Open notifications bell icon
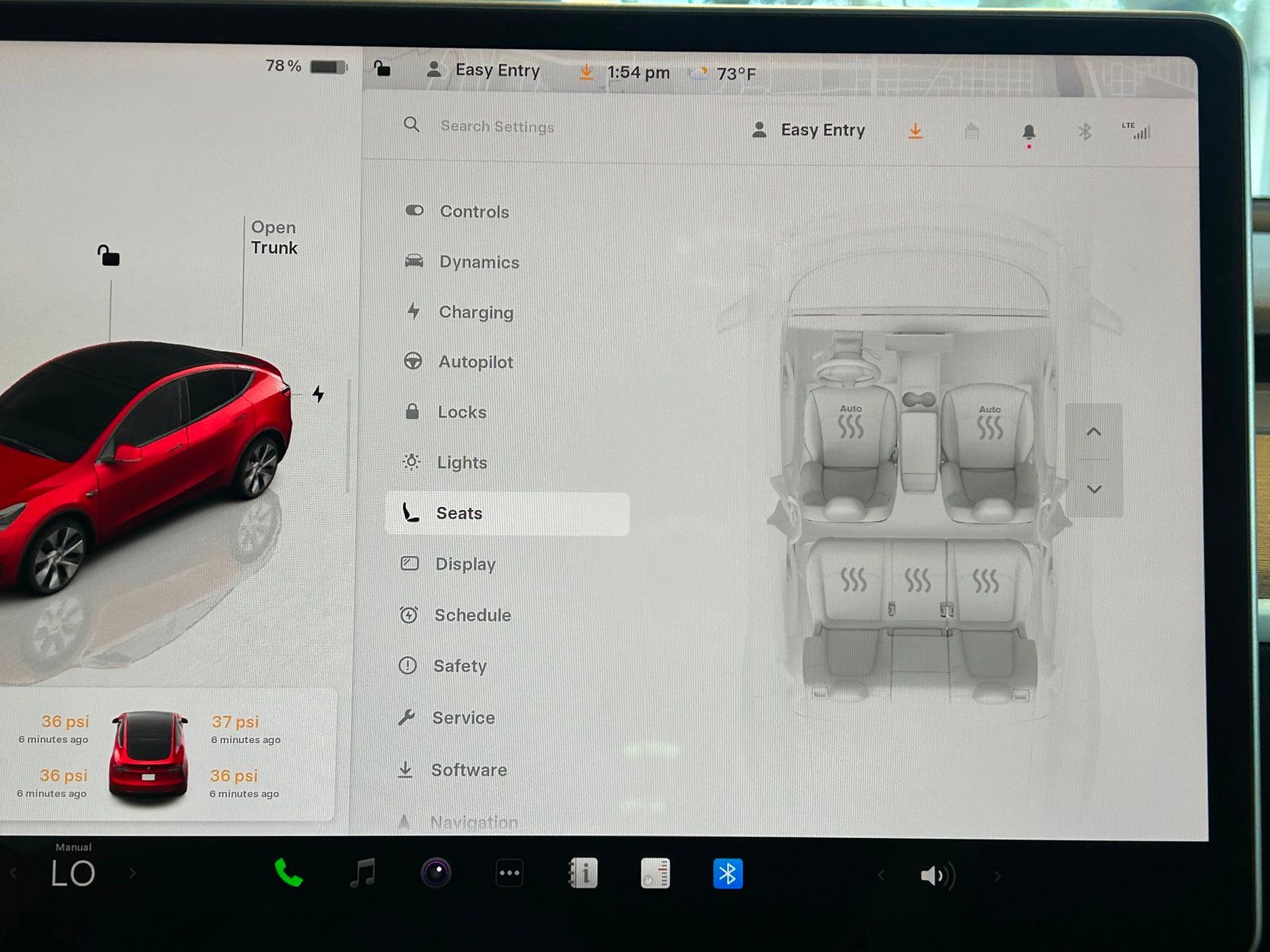This screenshot has width=1270, height=952. (x=1029, y=132)
